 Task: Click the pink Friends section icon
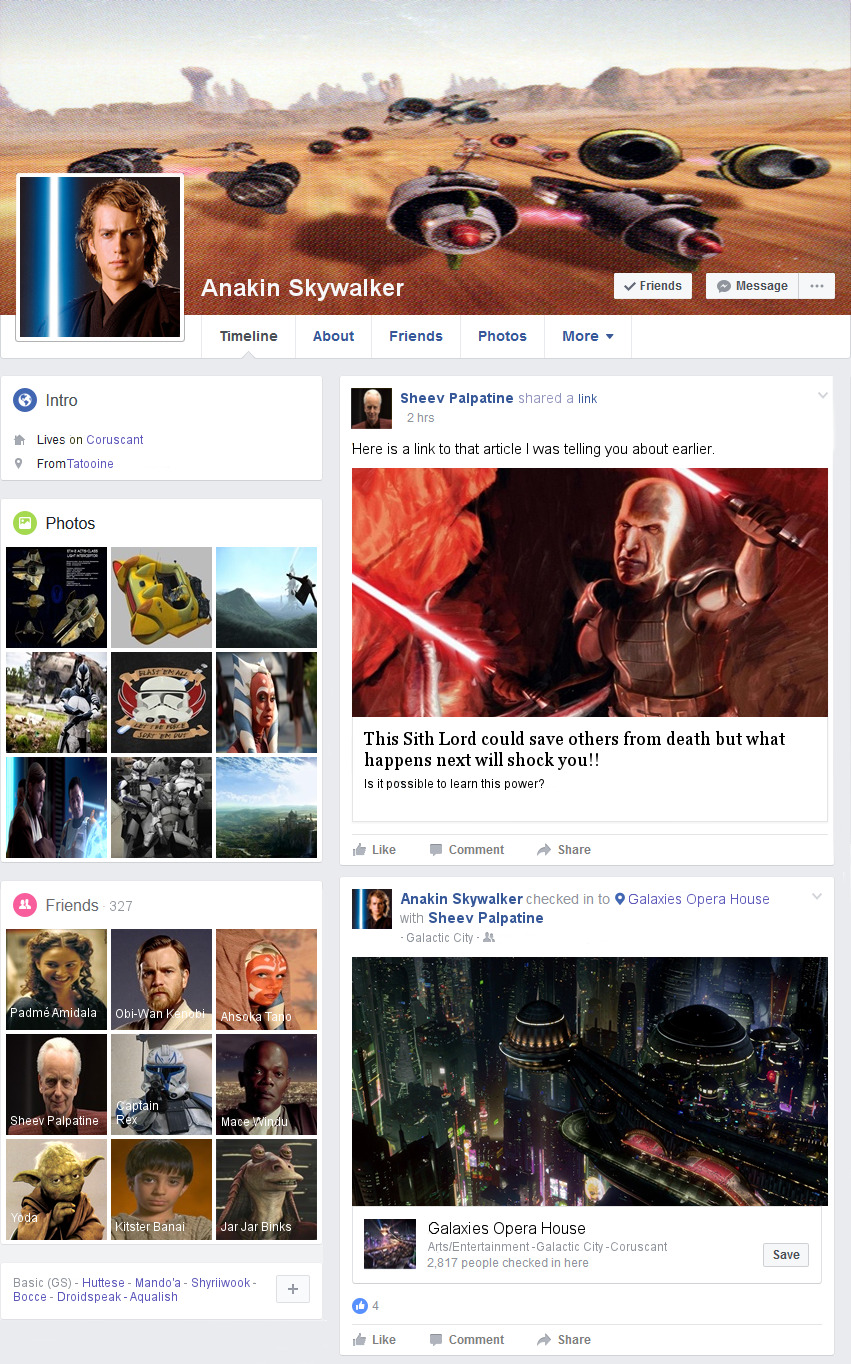(x=25, y=905)
